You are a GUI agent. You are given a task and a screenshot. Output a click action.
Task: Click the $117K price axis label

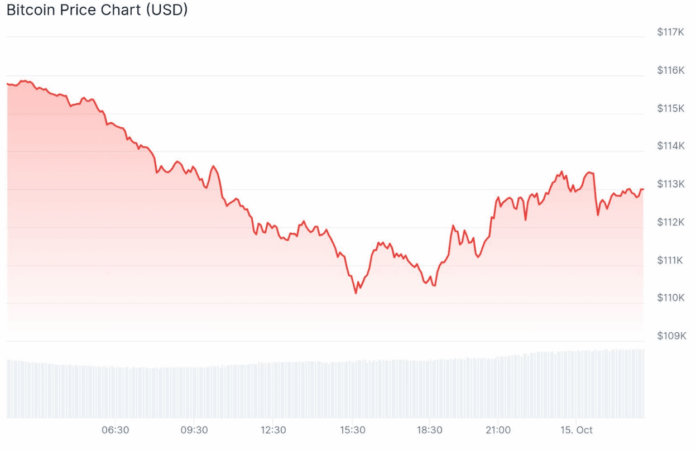[x=670, y=32]
